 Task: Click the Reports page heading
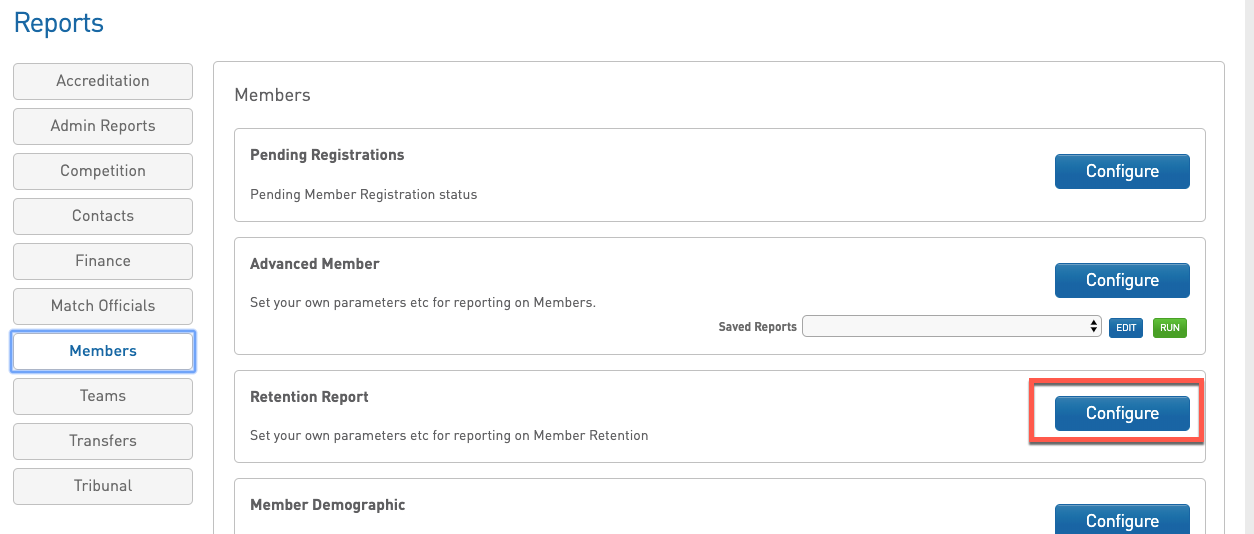pyautogui.click(x=59, y=23)
